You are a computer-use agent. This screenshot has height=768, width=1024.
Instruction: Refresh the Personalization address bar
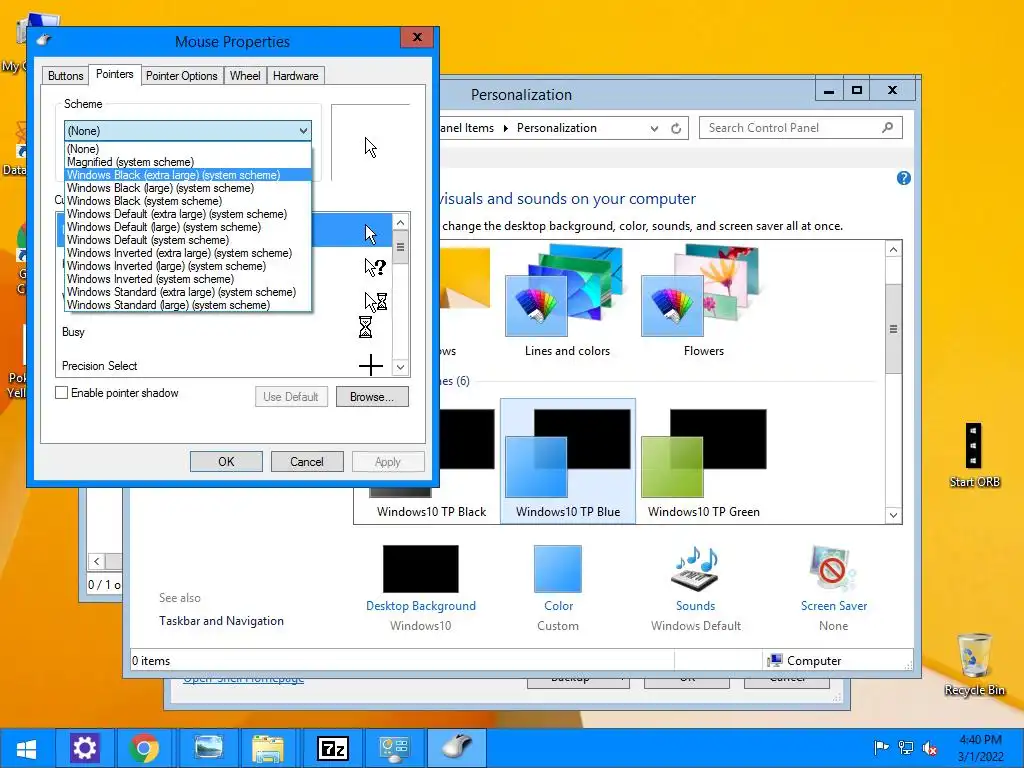(x=676, y=129)
